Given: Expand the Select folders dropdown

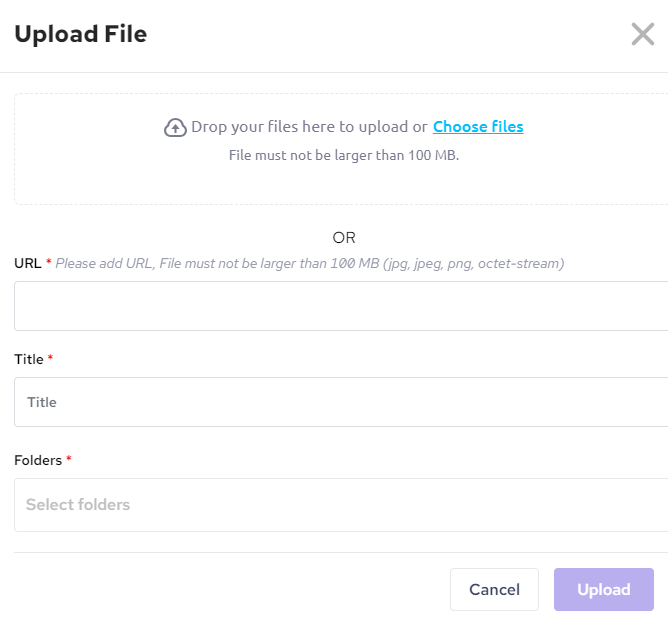Looking at the screenshot, I should (x=340, y=505).
